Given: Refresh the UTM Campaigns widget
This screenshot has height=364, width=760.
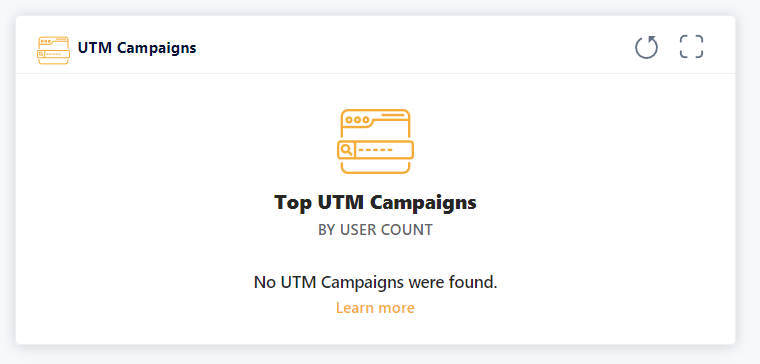Looking at the screenshot, I should (x=647, y=47).
